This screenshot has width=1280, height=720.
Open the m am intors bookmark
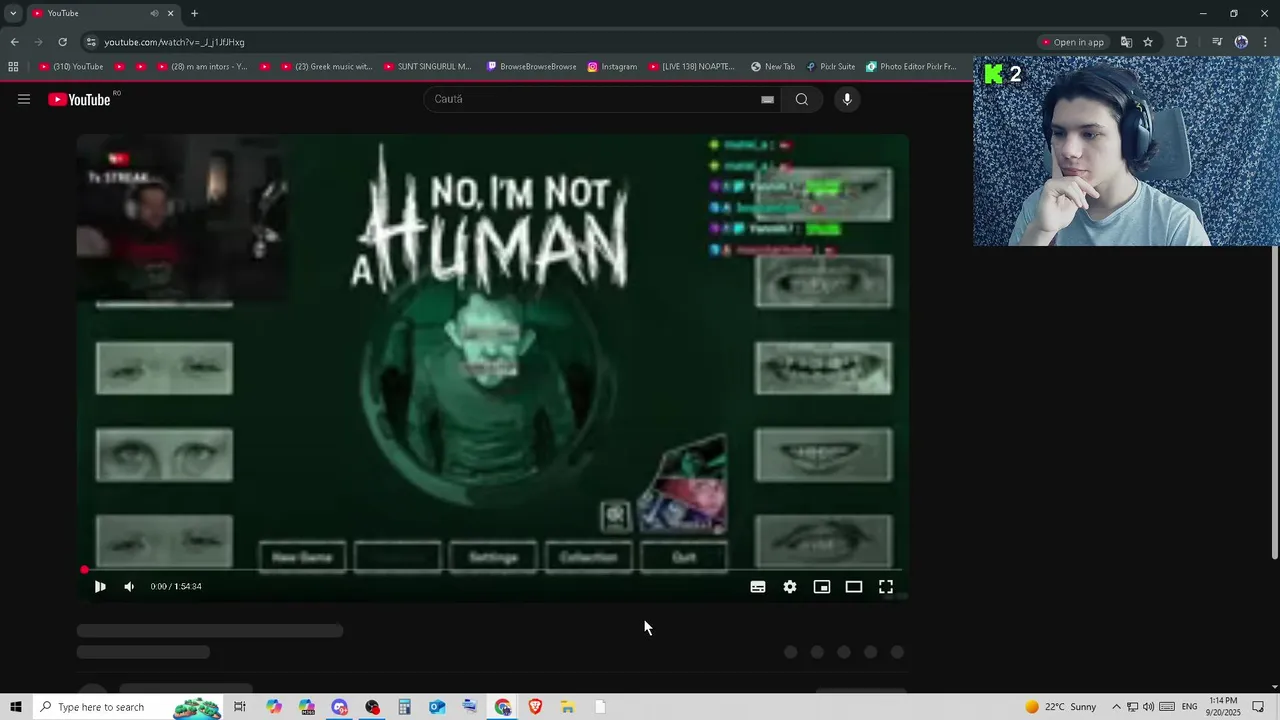[201, 67]
